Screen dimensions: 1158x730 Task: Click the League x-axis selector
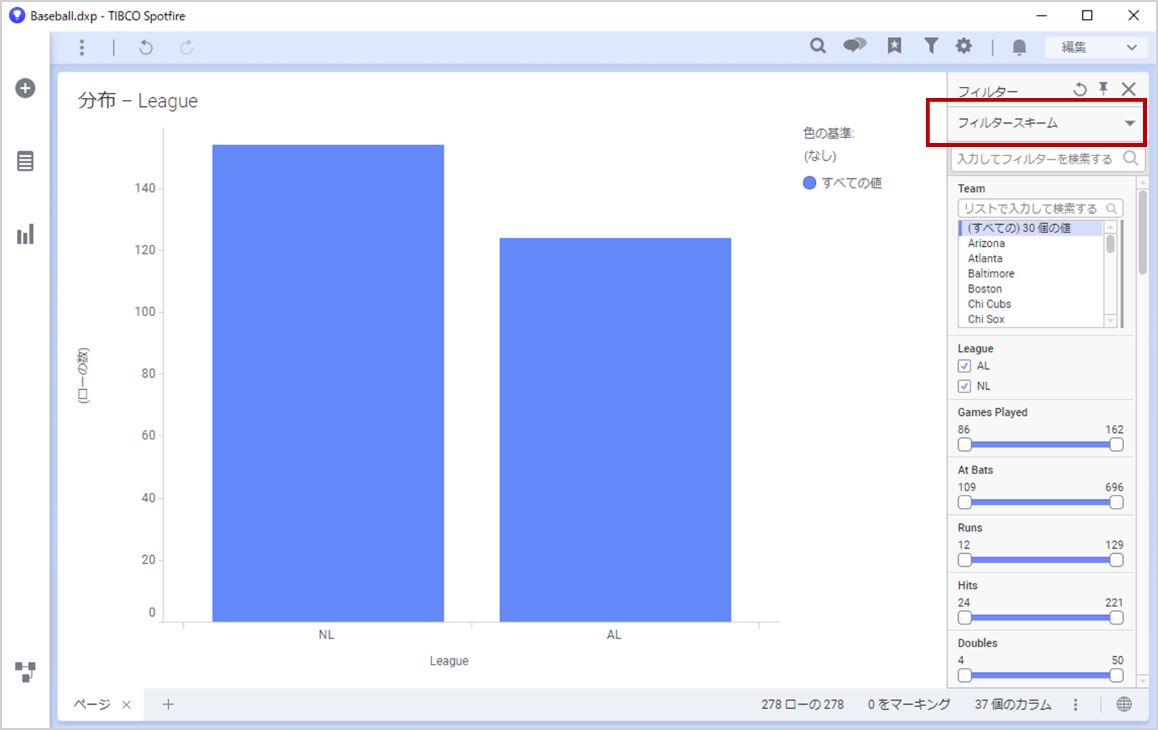coord(449,661)
